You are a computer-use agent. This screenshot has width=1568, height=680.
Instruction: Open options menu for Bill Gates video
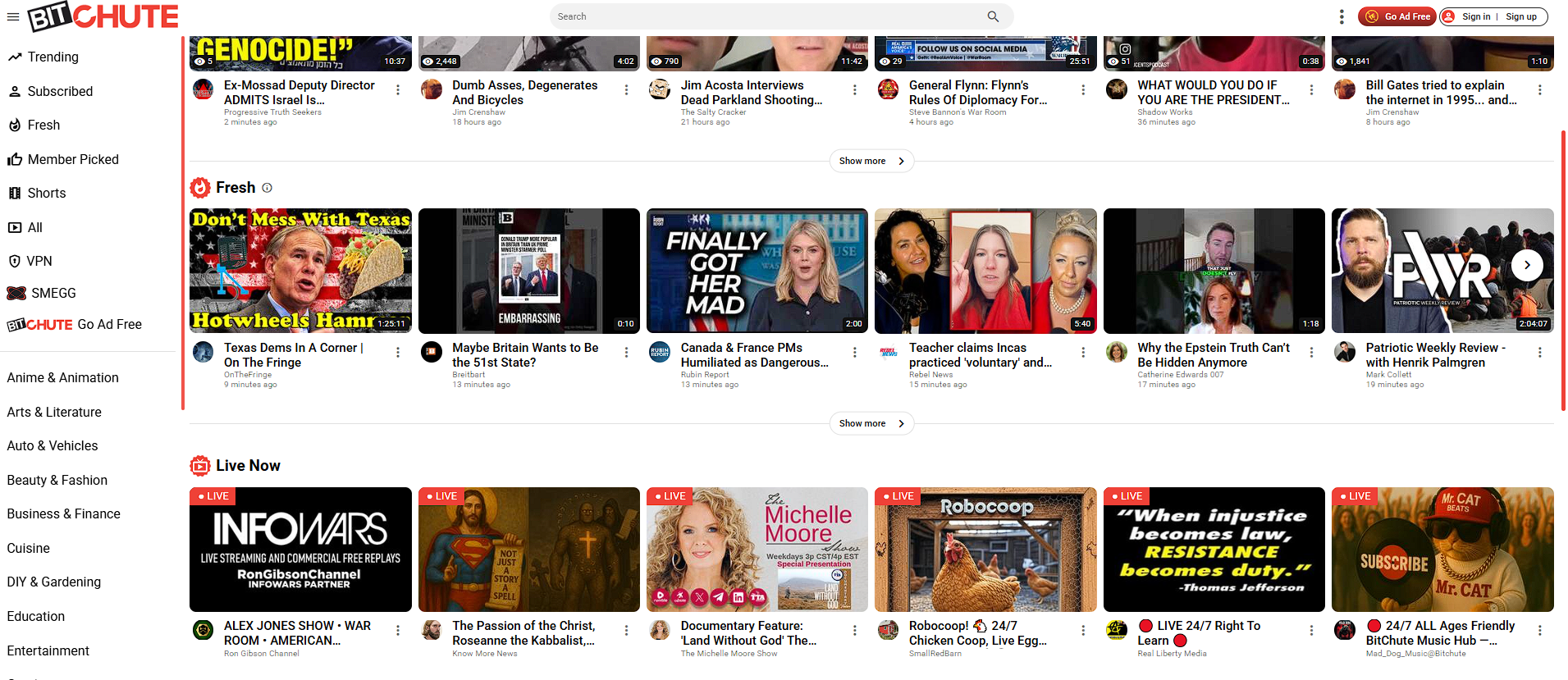pos(1539,90)
